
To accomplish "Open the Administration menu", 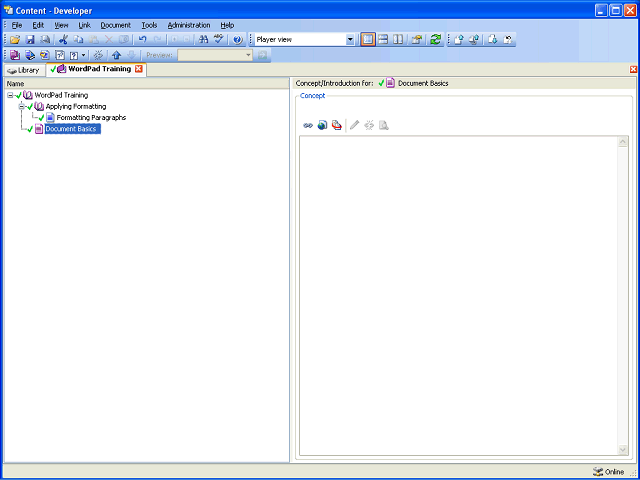I will [x=189, y=25].
